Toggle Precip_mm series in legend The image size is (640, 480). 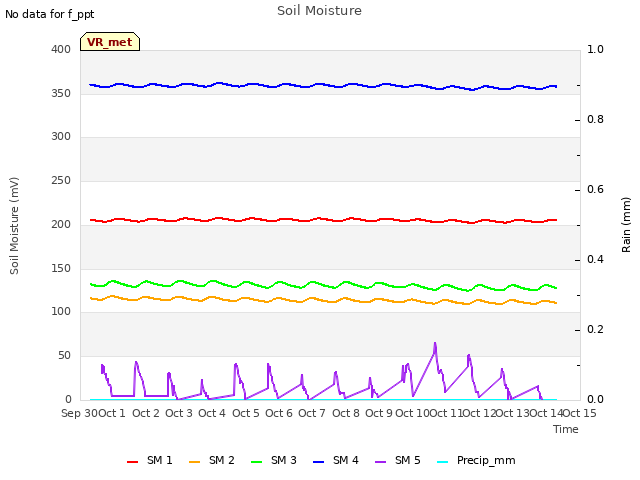tap(476, 460)
